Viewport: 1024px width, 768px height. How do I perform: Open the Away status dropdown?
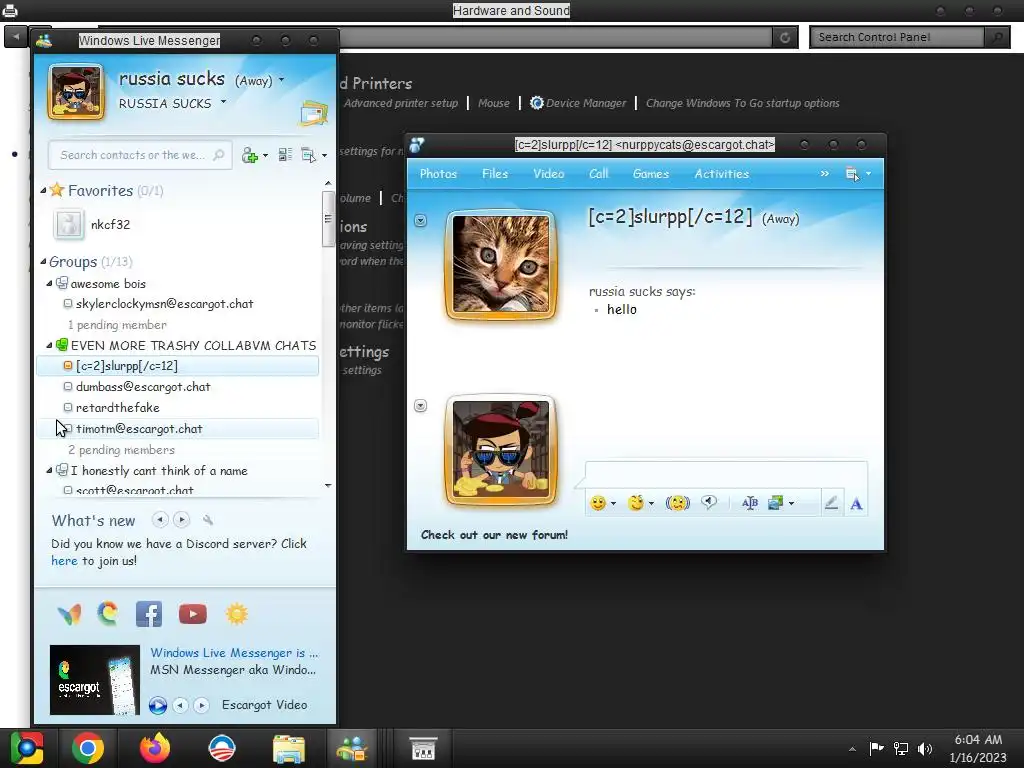click(x=281, y=80)
